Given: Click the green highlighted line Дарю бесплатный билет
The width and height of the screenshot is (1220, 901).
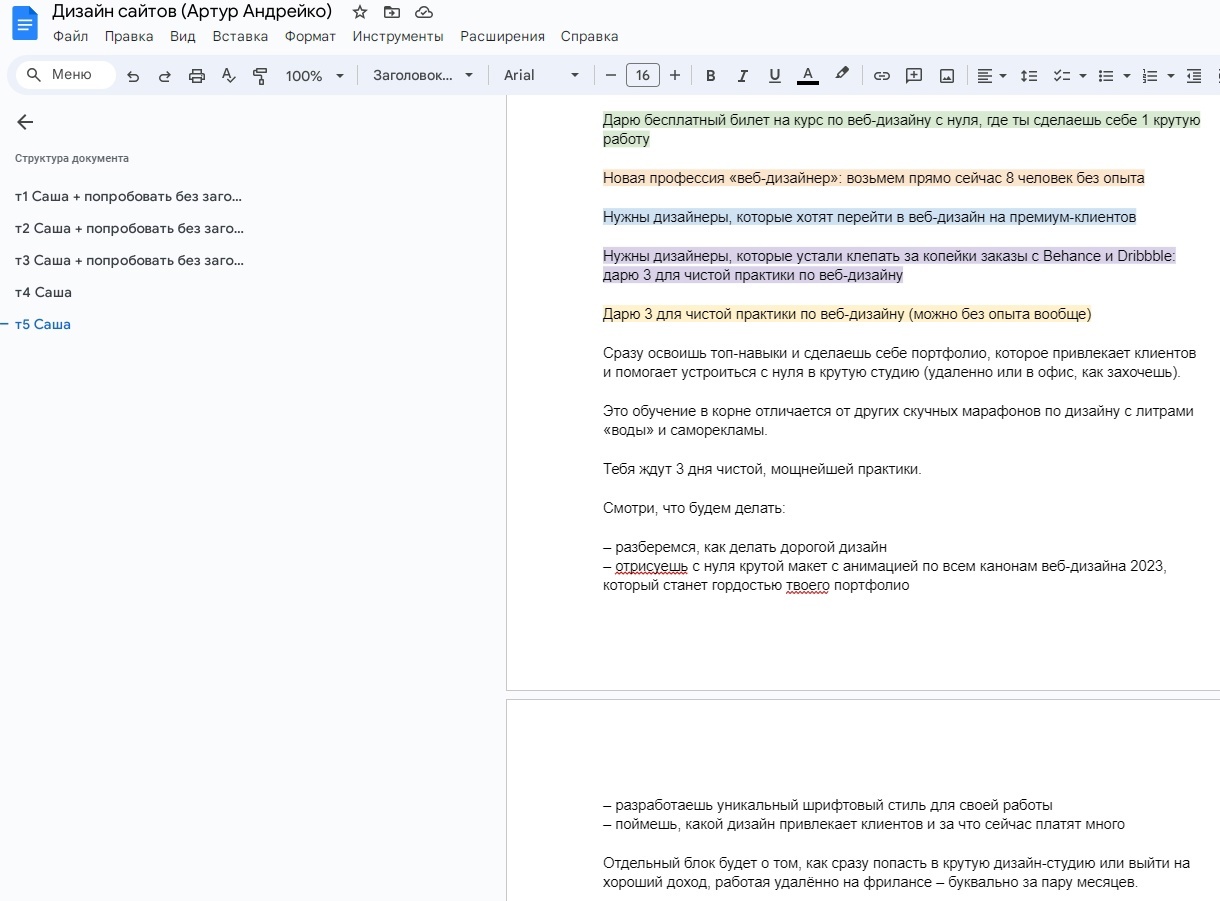Looking at the screenshot, I should point(901,130).
